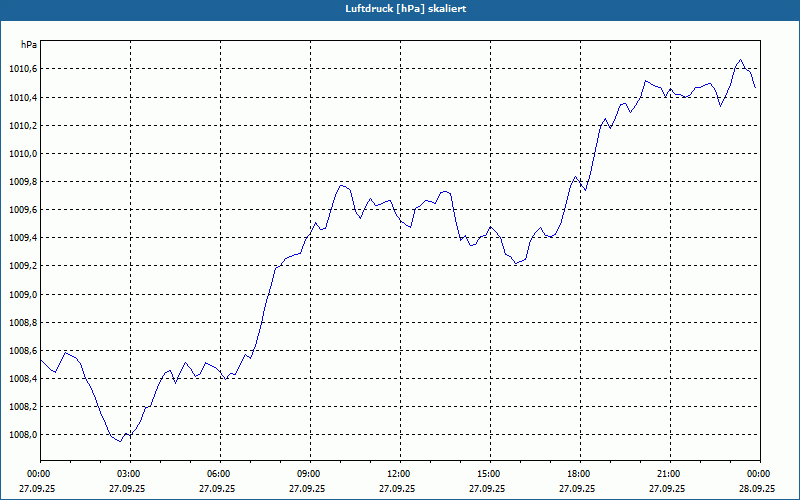
Task: Select the y-axis value 1009,2
Action: (23, 266)
